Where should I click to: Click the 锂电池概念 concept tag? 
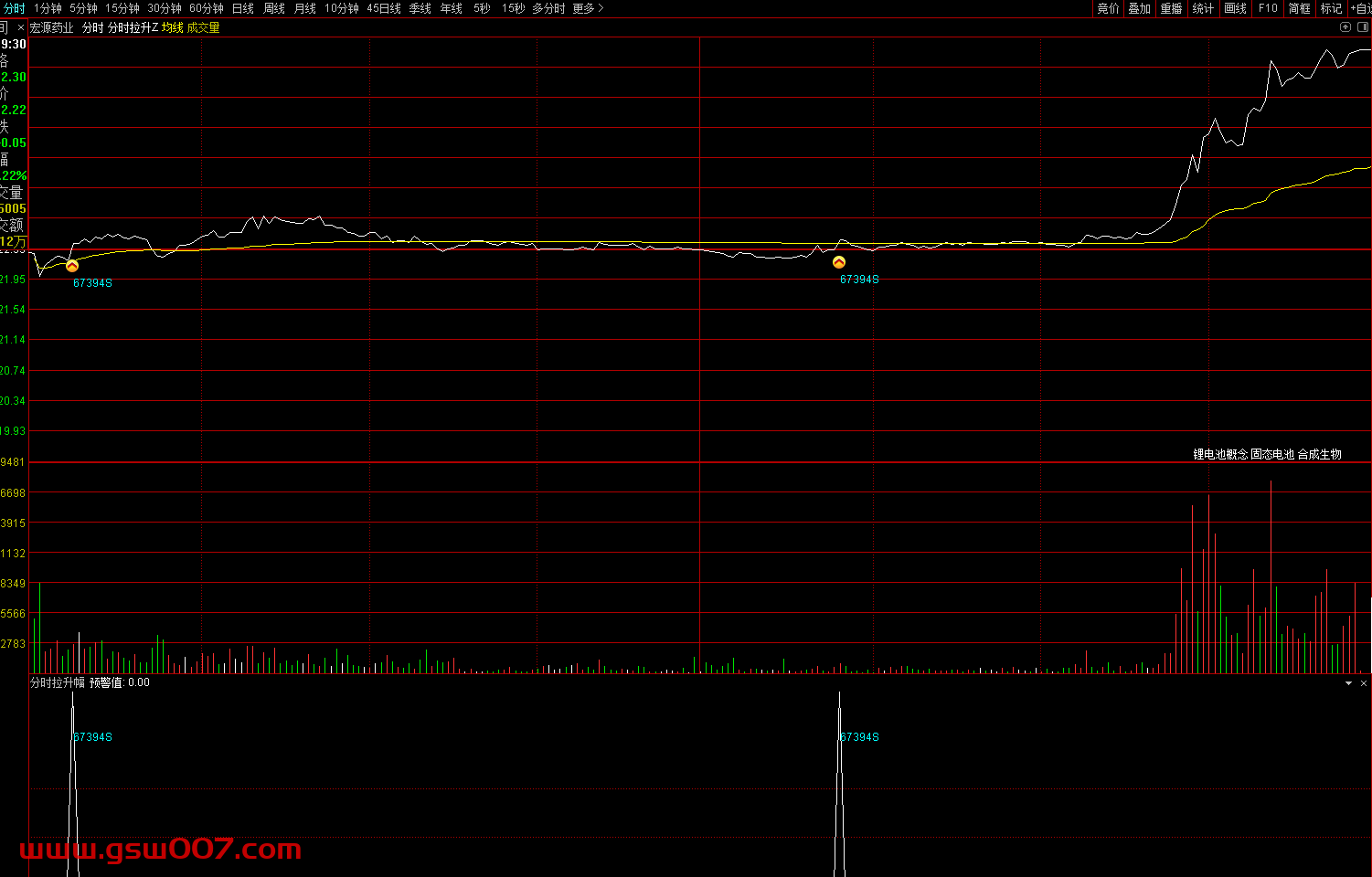pos(1220,454)
